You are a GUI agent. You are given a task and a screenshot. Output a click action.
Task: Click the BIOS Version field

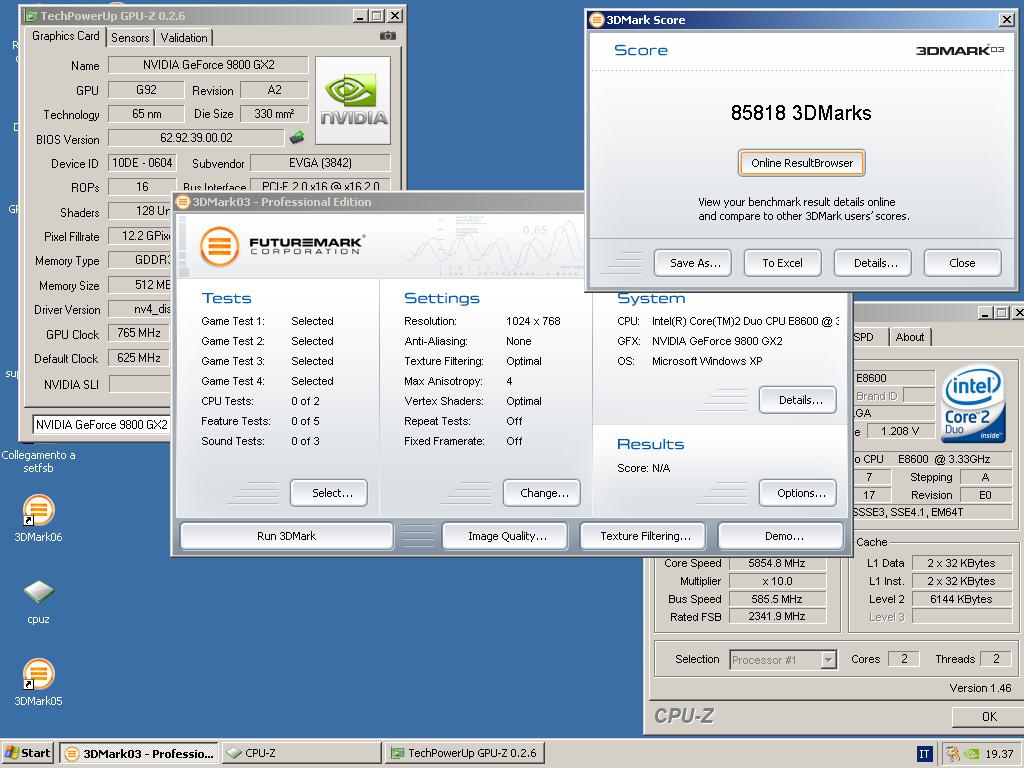tap(196, 138)
